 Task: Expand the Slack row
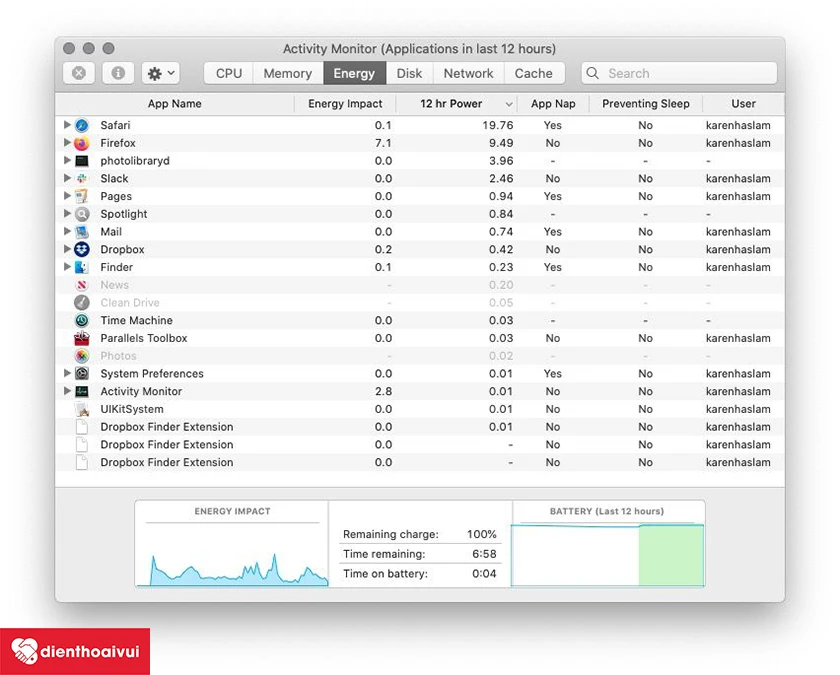(x=67, y=178)
